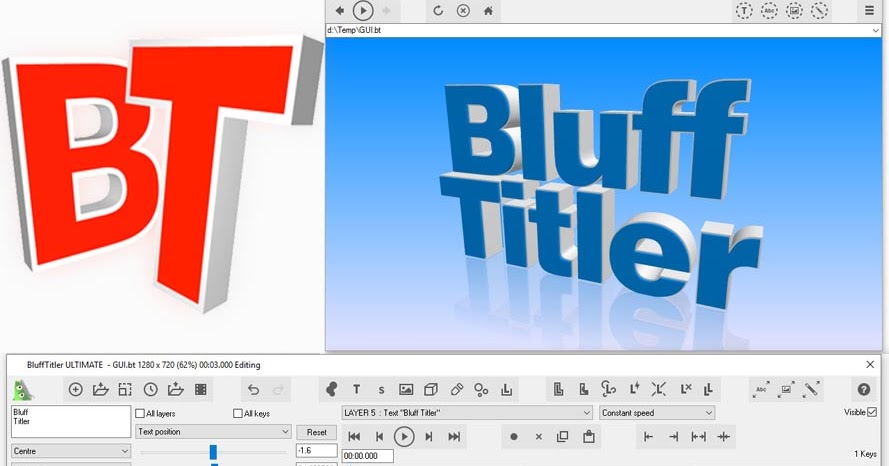
Task: Click the L-with-curved-arrow layer tool icon
Action: tap(608, 389)
